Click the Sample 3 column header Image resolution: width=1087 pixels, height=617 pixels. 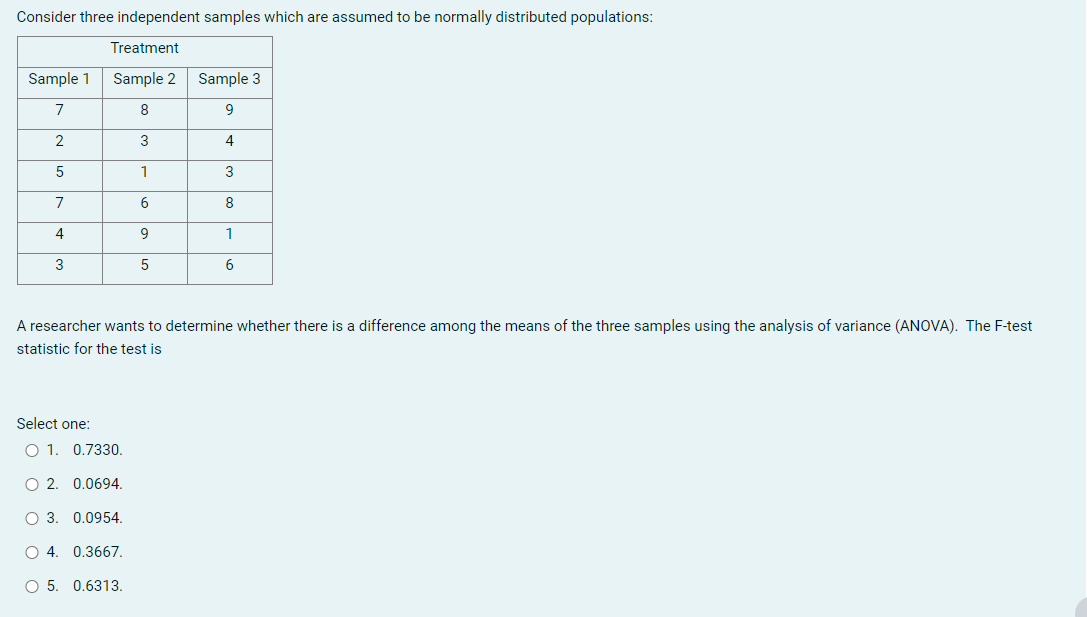coord(229,79)
